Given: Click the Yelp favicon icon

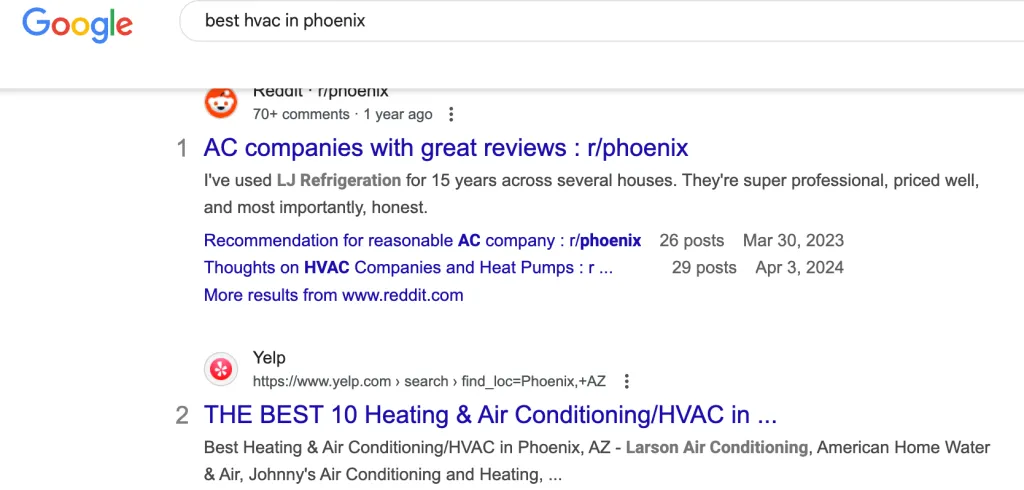Looking at the screenshot, I should [x=221, y=369].
